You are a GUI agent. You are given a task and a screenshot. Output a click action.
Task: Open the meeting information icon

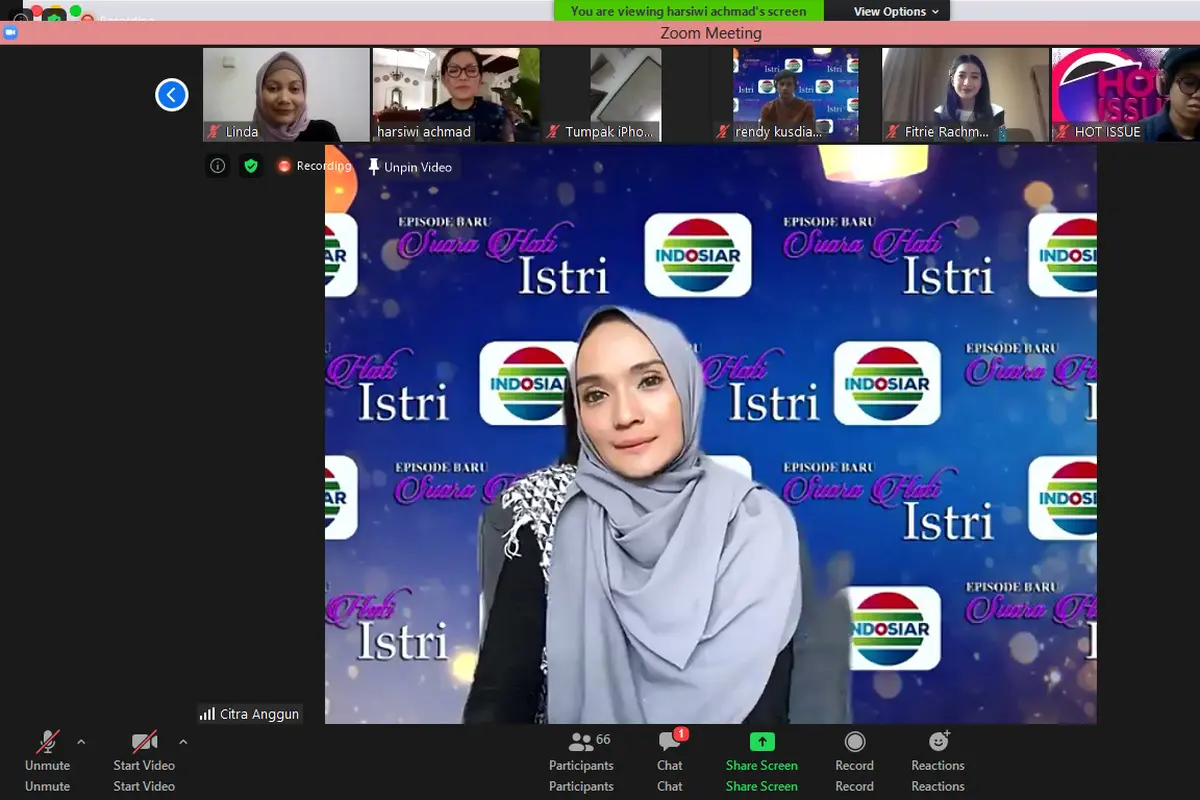click(x=217, y=166)
